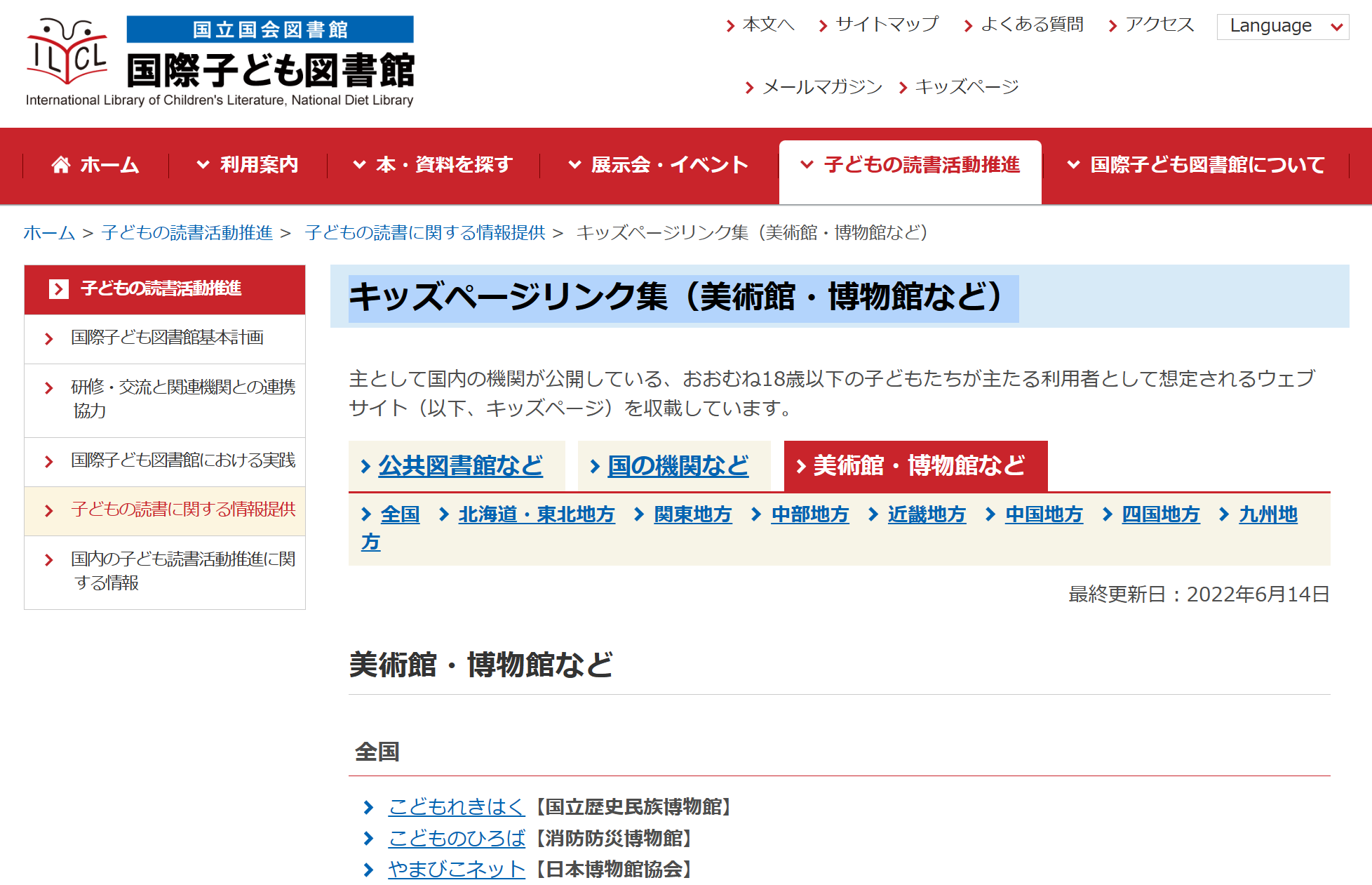Open sidebar item 子どもの読書に関する情報提供
Image resolution: width=1372 pixels, height=885 pixels.
(165, 510)
